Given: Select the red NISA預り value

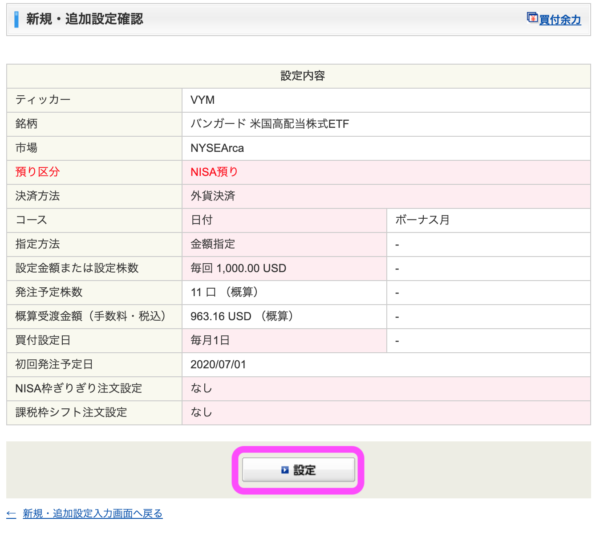Looking at the screenshot, I should pyautogui.click(x=214, y=172).
